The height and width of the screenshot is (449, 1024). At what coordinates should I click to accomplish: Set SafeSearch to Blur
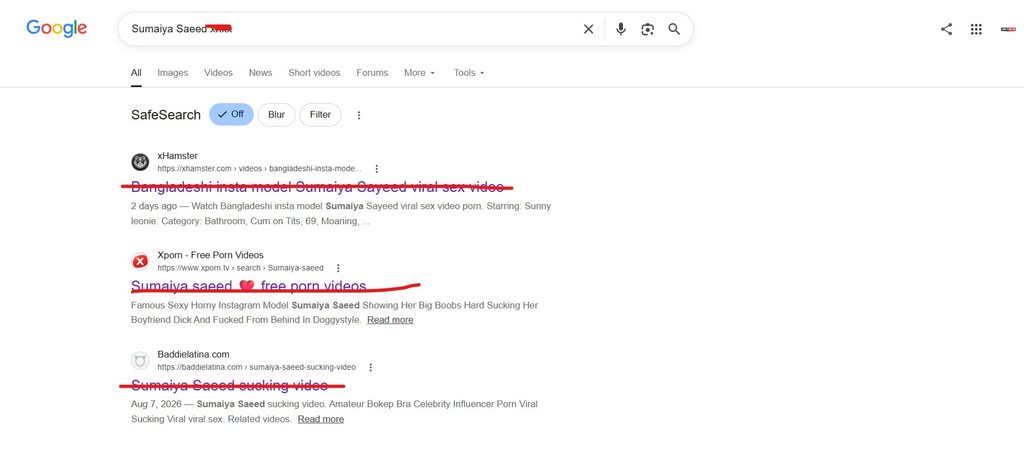click(276, 114)
